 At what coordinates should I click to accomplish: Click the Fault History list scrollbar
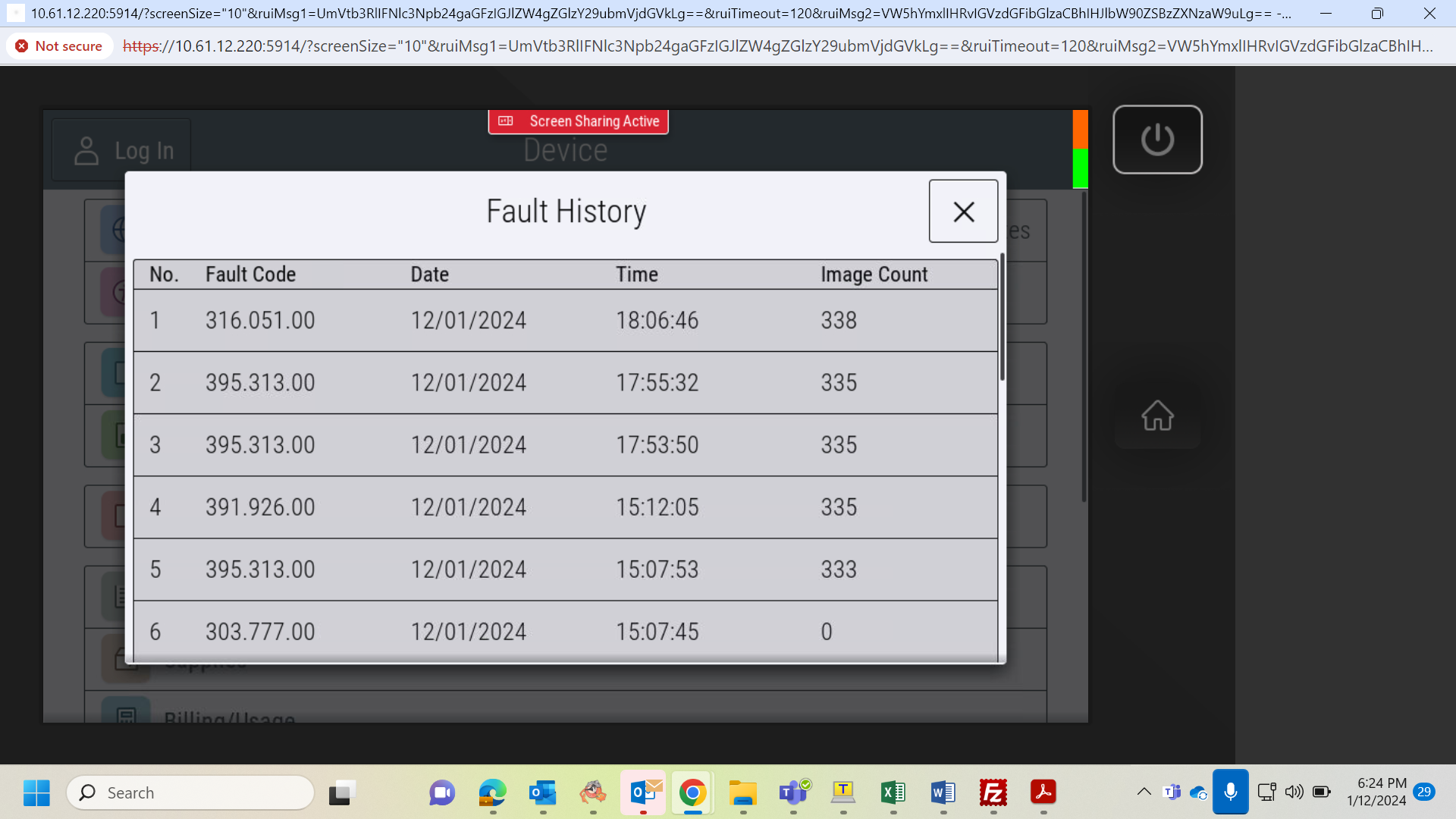coord(1003,317)
